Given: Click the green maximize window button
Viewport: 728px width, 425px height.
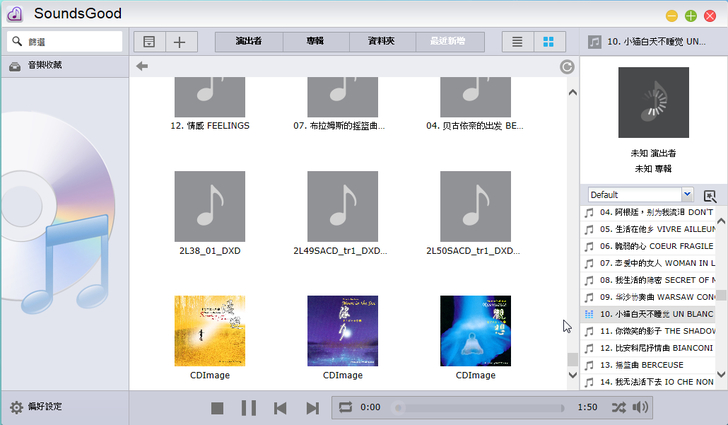Looking at the screenshot, I should pos(691,16).
